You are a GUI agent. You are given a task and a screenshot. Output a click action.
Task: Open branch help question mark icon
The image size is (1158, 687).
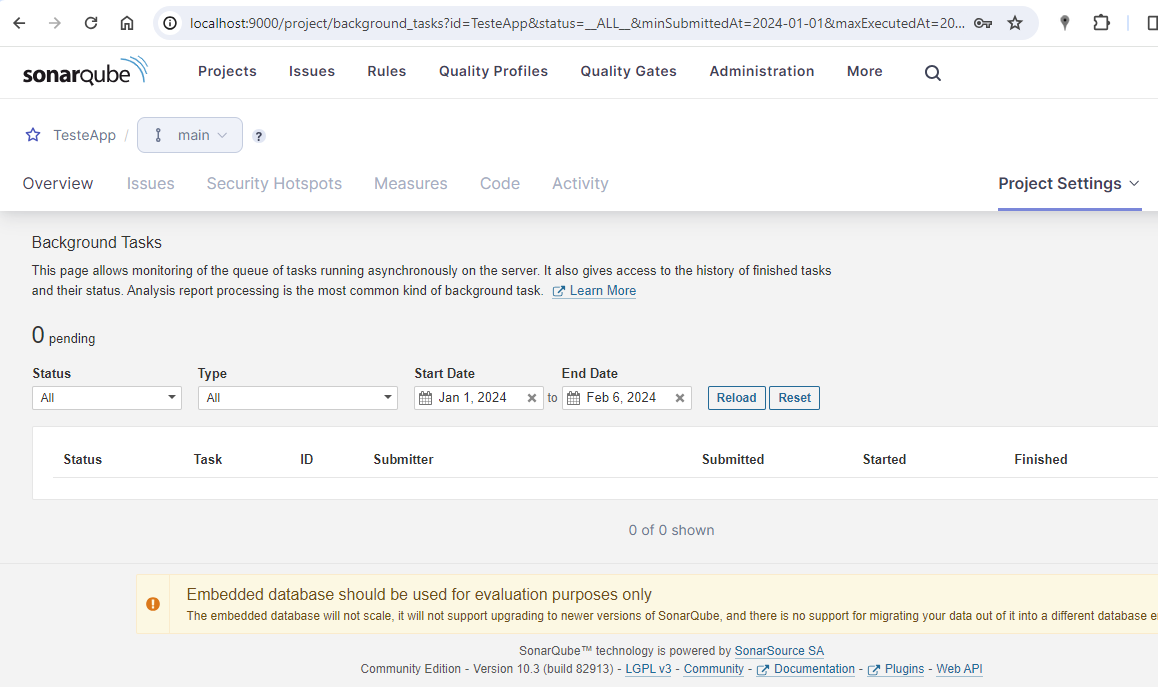coord(258,136)
